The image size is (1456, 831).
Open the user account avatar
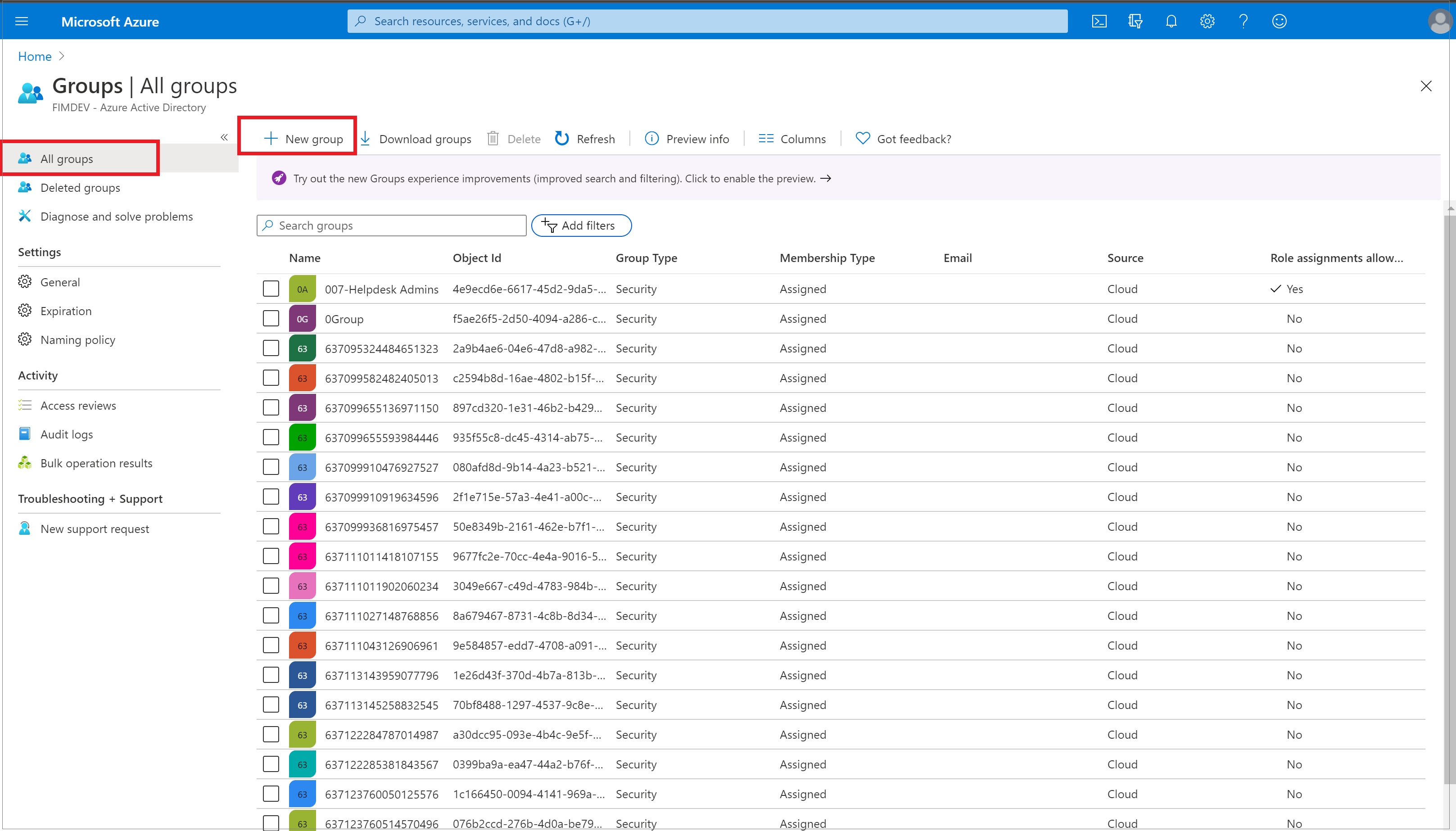point(1439,22)
